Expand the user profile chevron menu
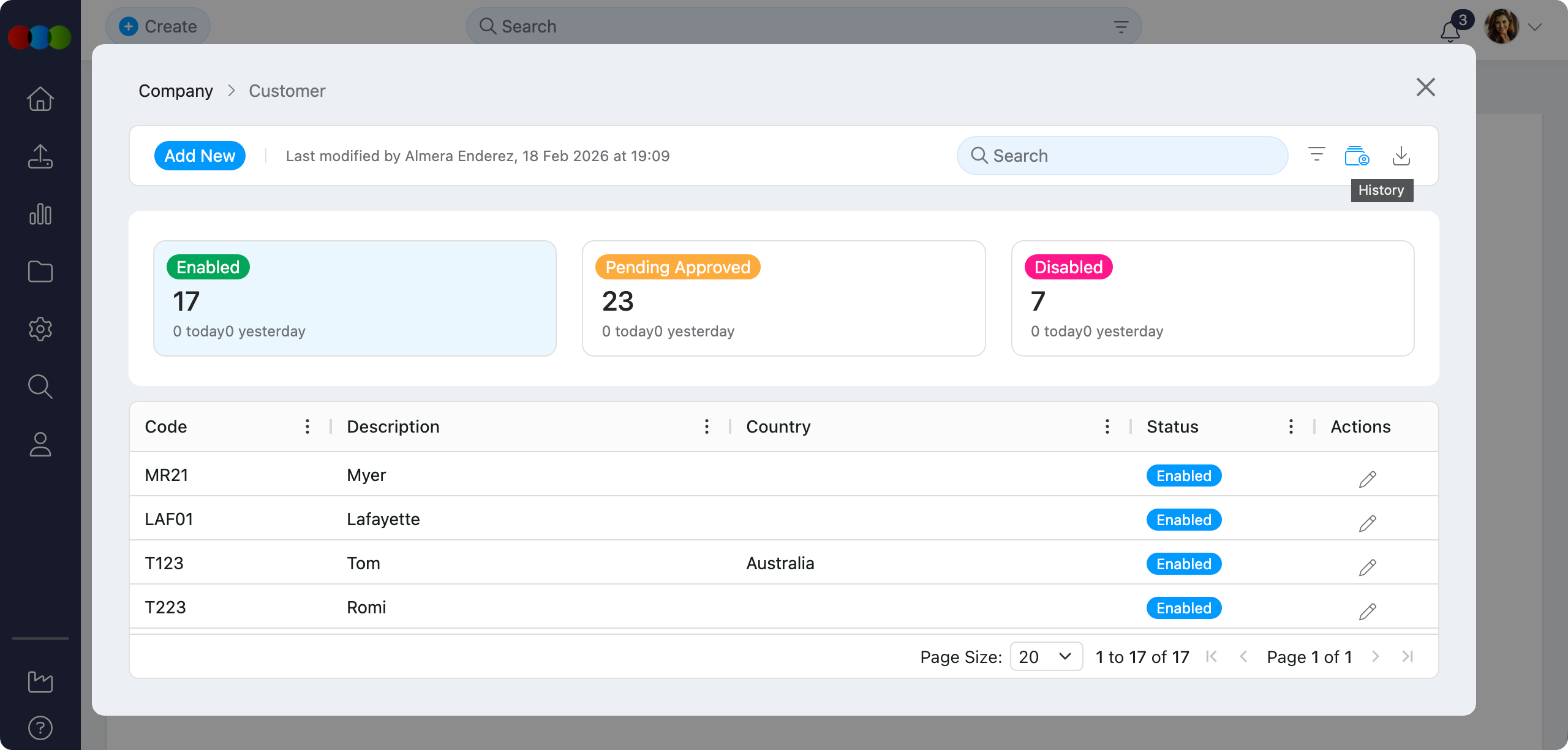 (1535, 27)
